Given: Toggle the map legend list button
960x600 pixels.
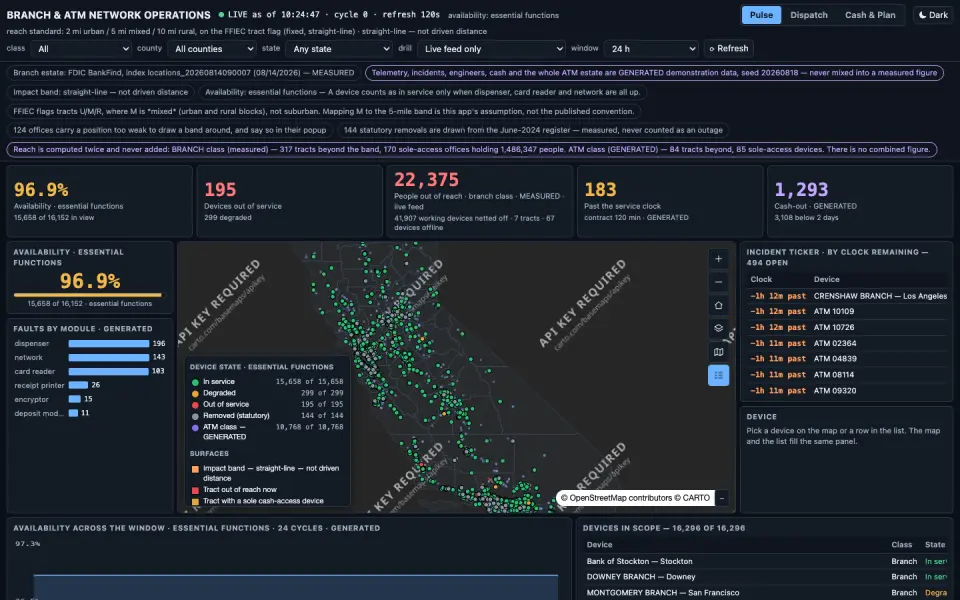Looking at the screenshot, I should [x=718, y=375].
